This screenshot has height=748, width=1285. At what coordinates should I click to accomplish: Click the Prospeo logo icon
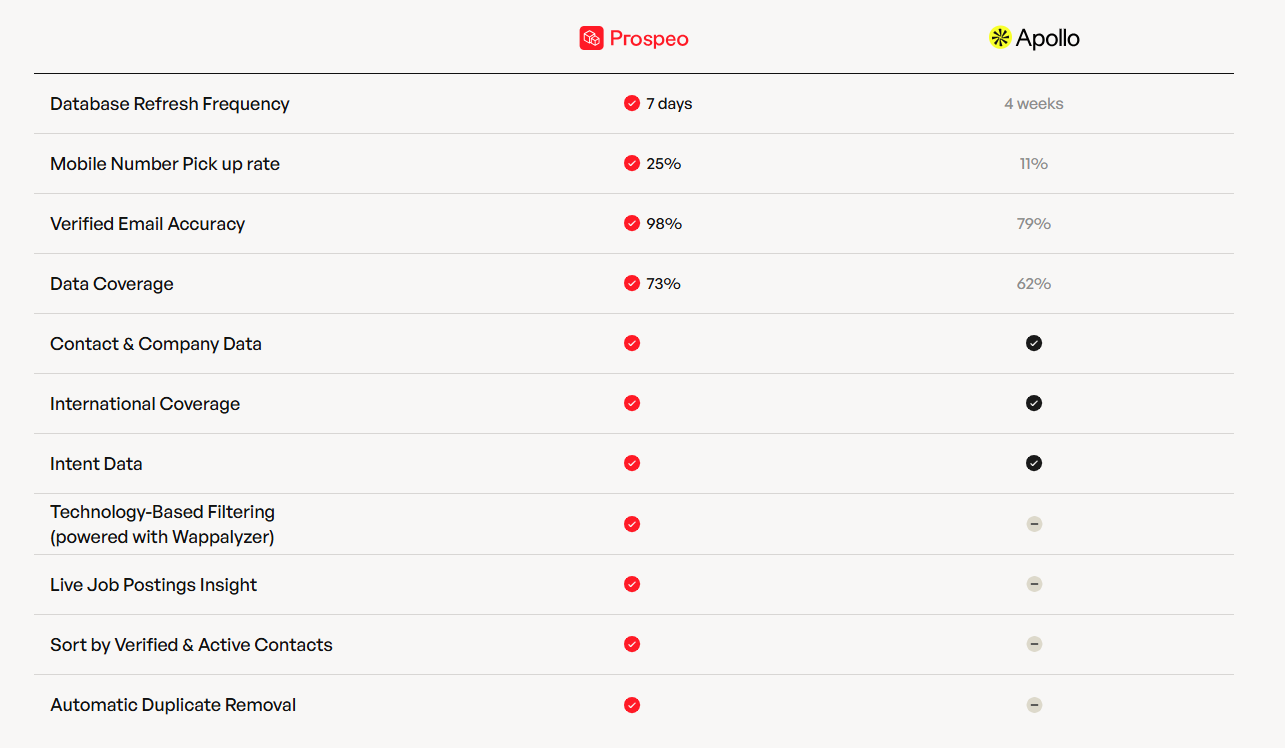[x=591, y=38]
